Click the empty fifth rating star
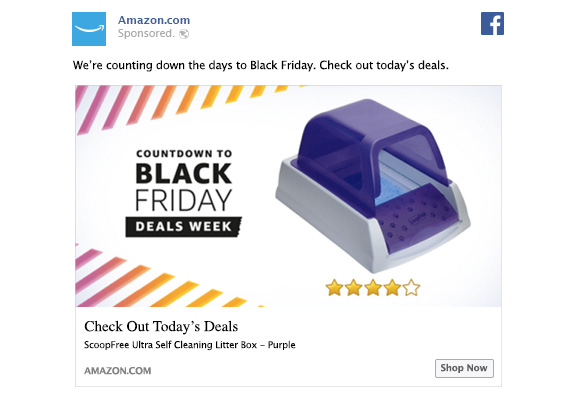This screenshot has height=406, width=580. [x=411, y=288]
